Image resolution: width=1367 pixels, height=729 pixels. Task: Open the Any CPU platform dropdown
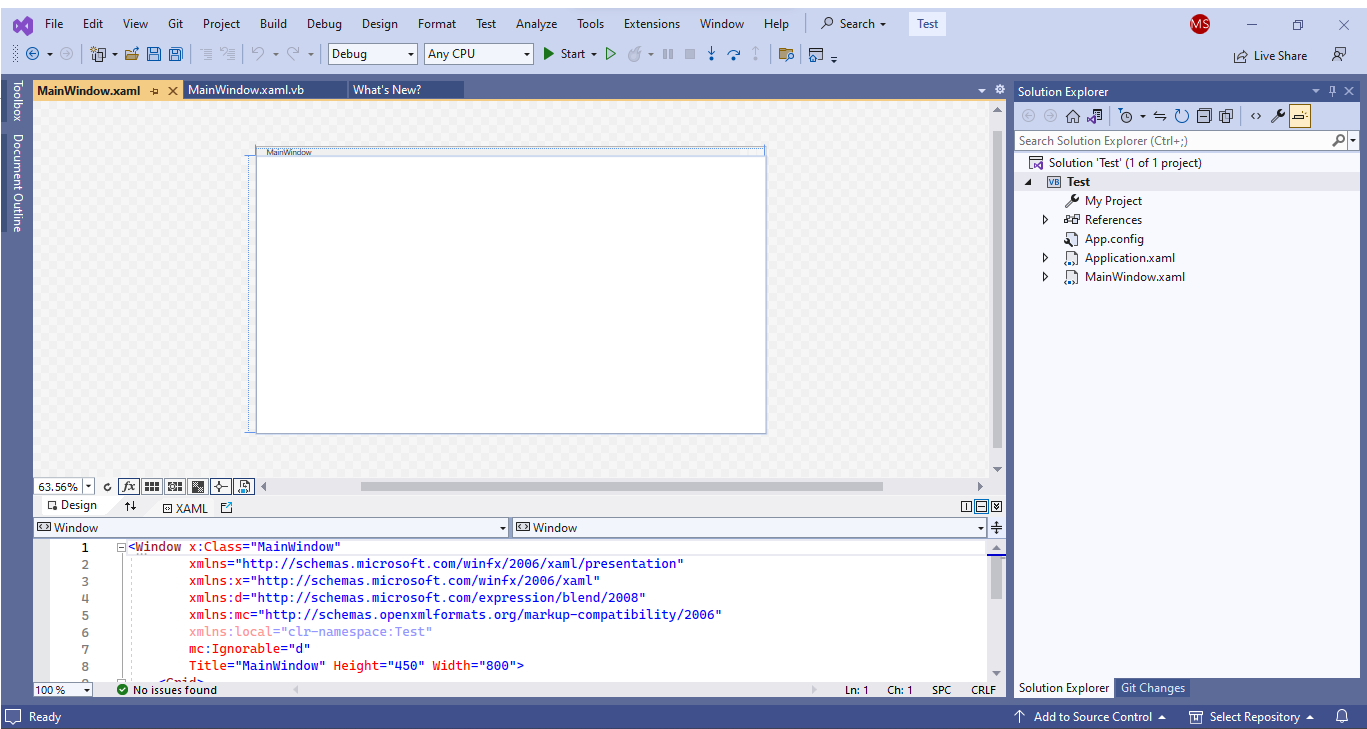click(x=479, y=54)
